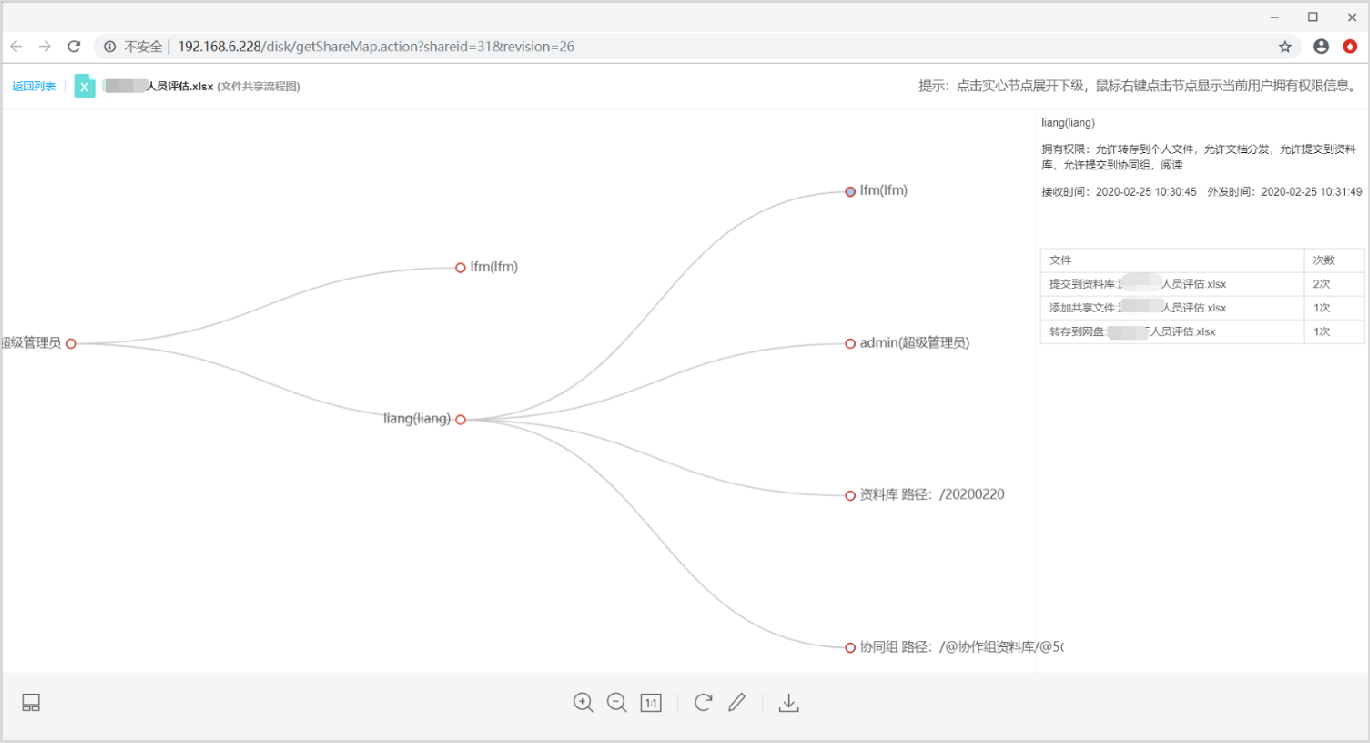The height and width of the screenshot is (743, 1370).
Task: Reload the page in browser
Action: pyautogui.click(x=73, y=46)
